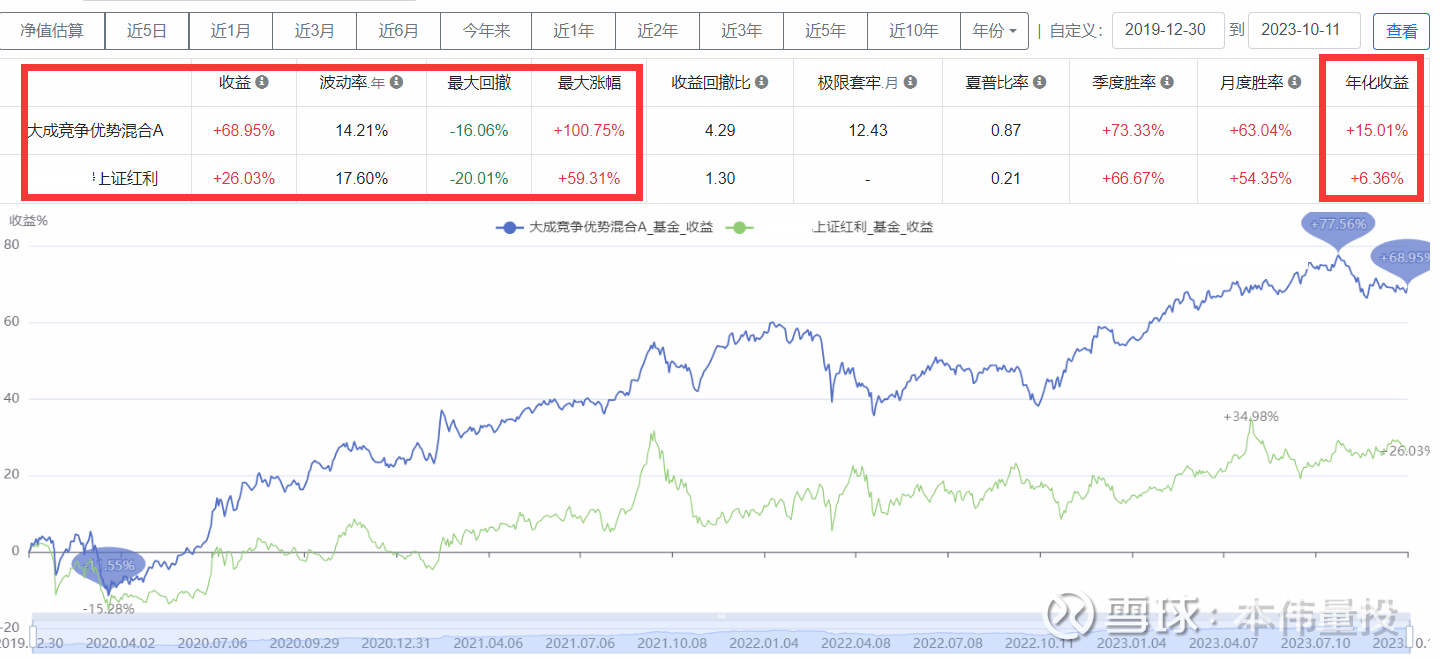Click the start date field 2019-12-30

(x=1168, y=30)
